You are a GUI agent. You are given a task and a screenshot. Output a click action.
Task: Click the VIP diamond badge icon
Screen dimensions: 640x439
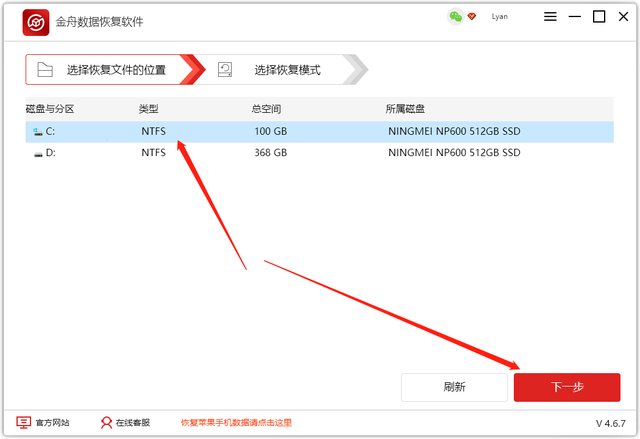tap(472, 16)
